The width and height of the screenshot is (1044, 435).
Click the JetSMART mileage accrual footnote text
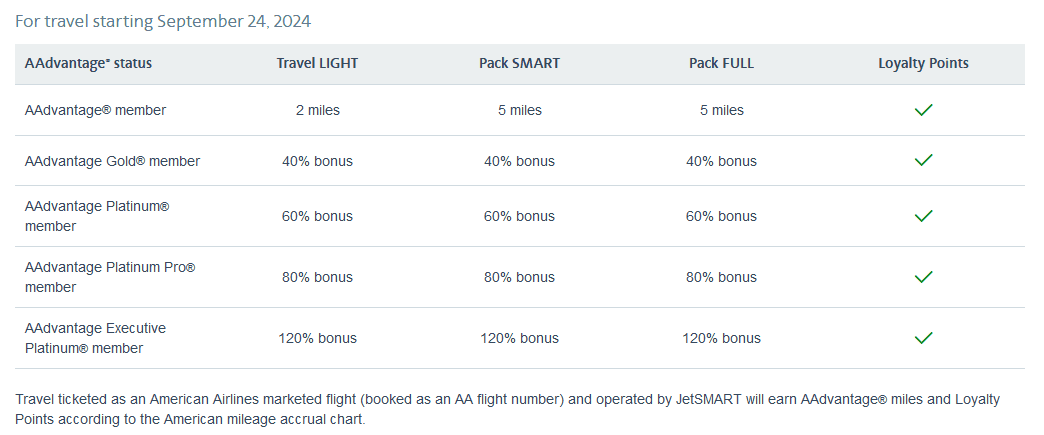[x=507, y=409]
